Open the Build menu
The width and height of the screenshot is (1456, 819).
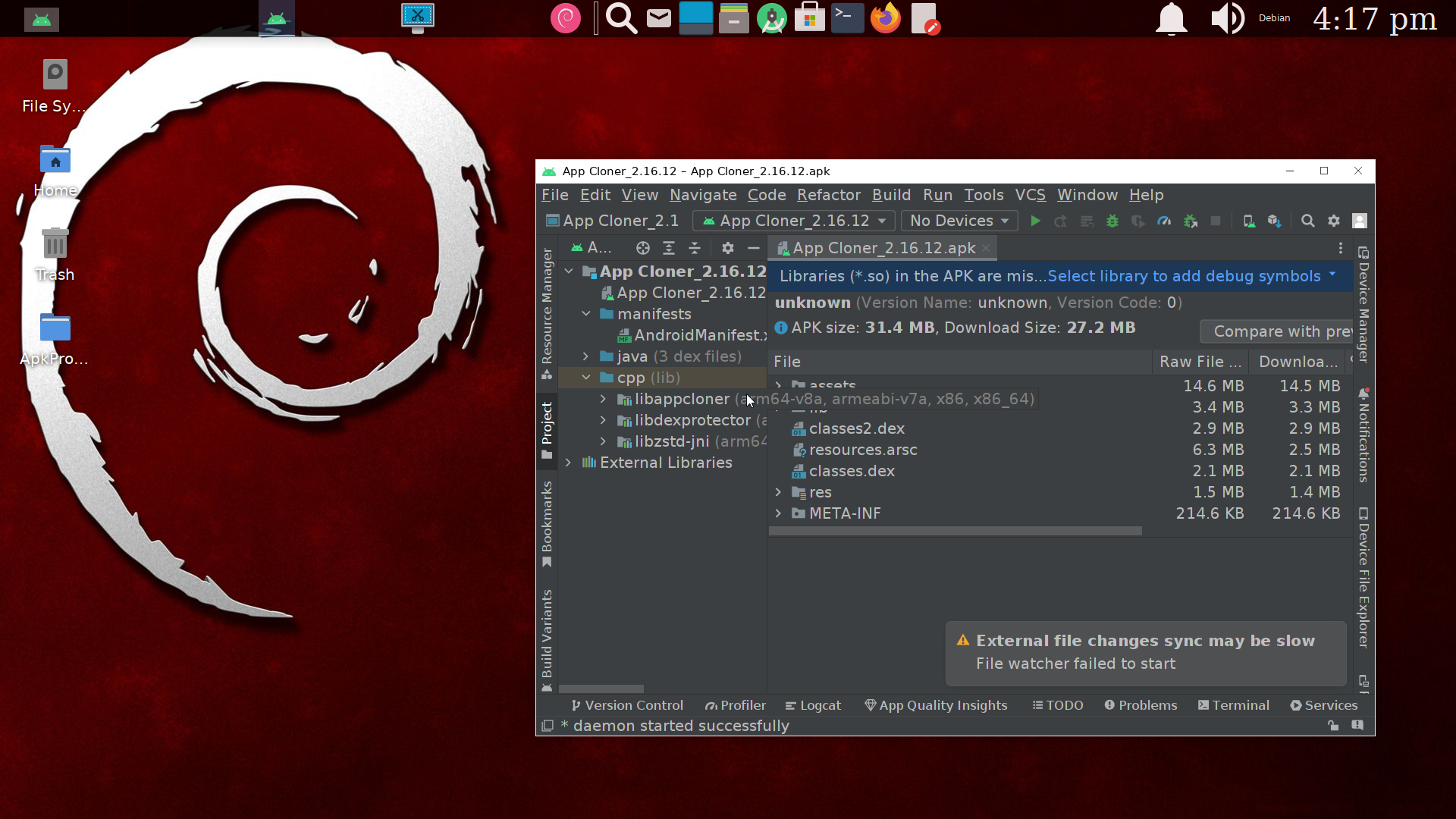(x=891, y=195)
